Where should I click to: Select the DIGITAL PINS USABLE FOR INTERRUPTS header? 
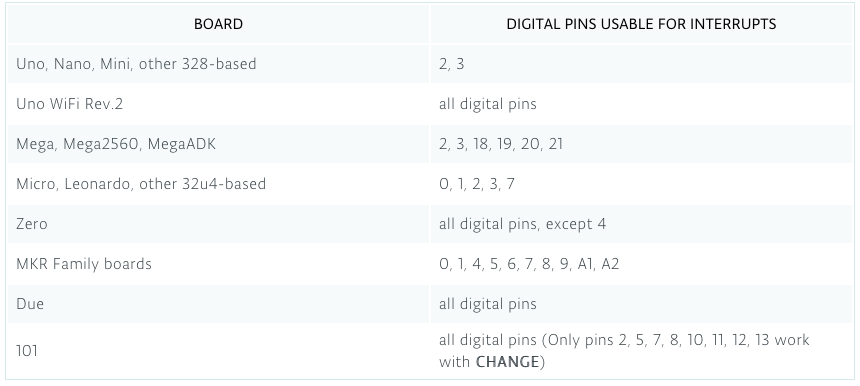click(641, 24)
